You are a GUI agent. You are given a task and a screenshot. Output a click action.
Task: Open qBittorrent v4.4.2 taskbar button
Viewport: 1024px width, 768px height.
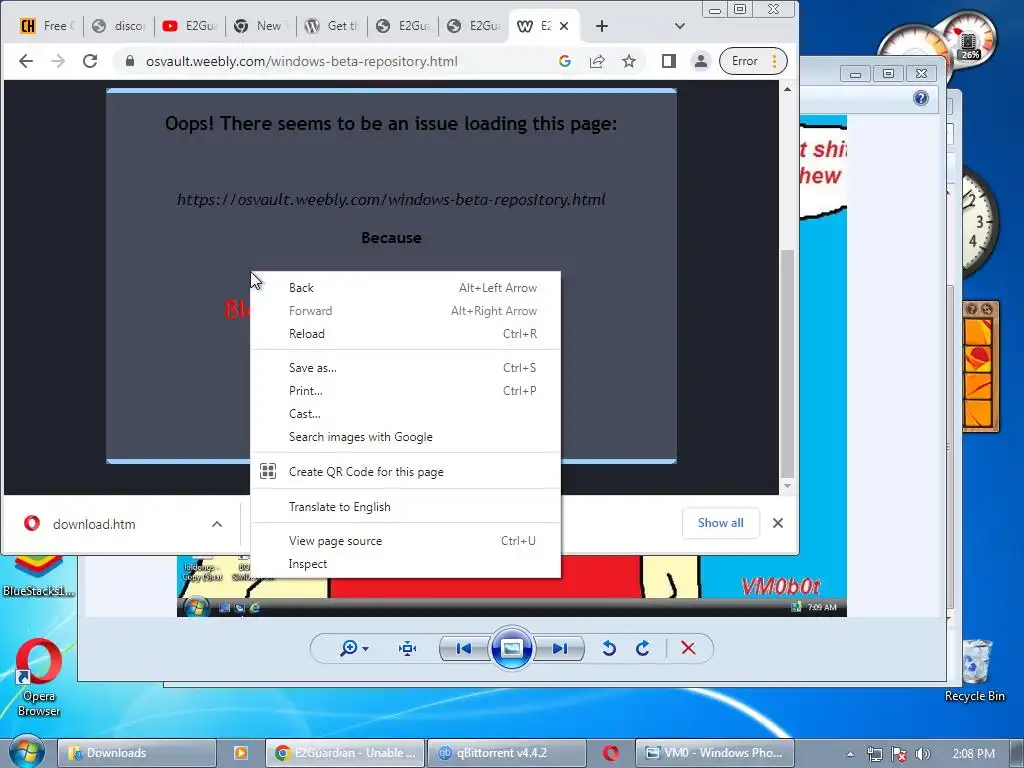(x=507, y=753)
